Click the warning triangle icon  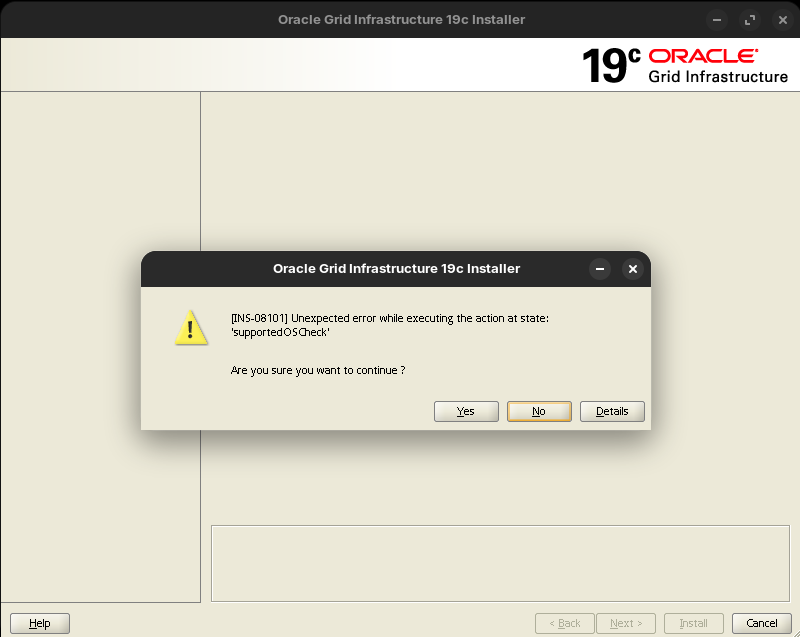coord(191,326)
